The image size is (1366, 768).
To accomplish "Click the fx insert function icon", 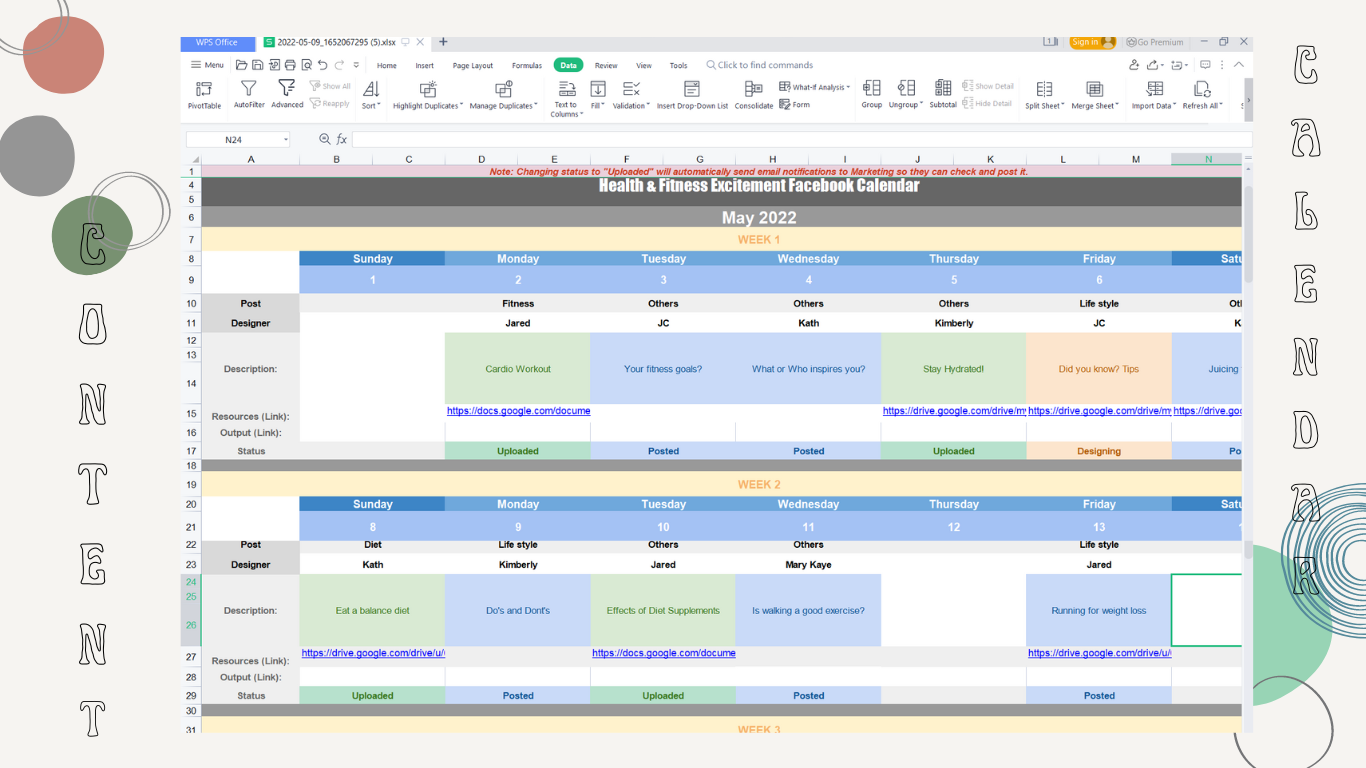I will click(x=341, y=140).
